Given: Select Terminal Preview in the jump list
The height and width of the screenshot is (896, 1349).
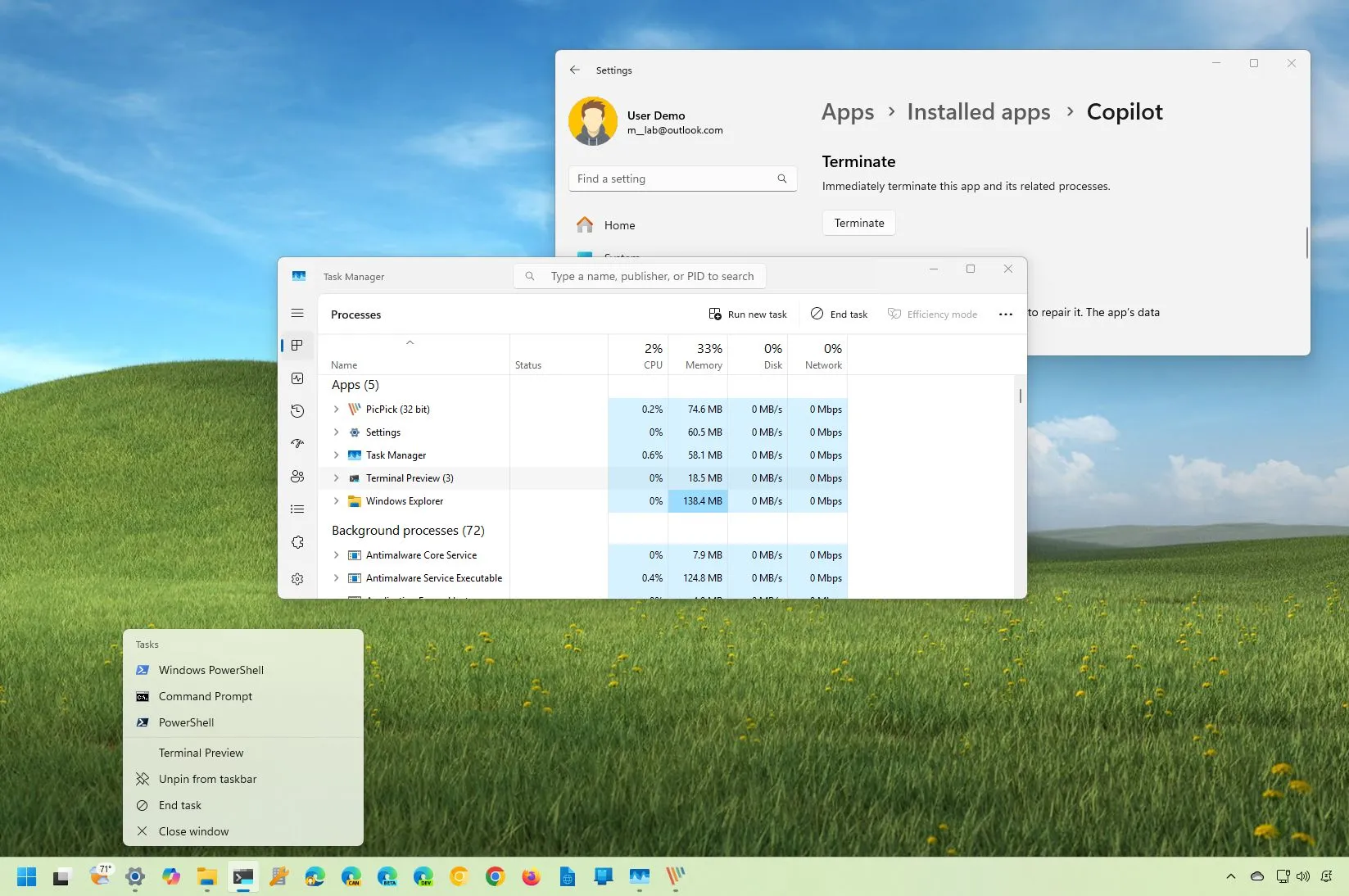Looking at the screenshot, I should tap(243, 753).
